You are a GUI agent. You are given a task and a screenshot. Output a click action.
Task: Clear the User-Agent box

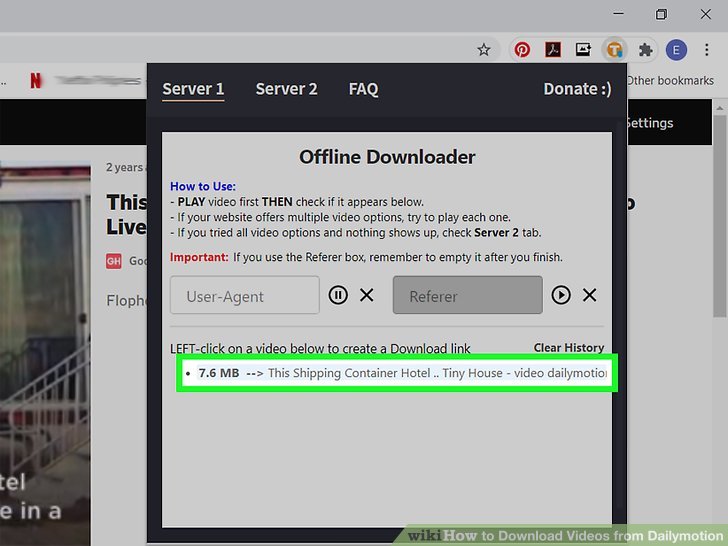[x=367, y=295]
